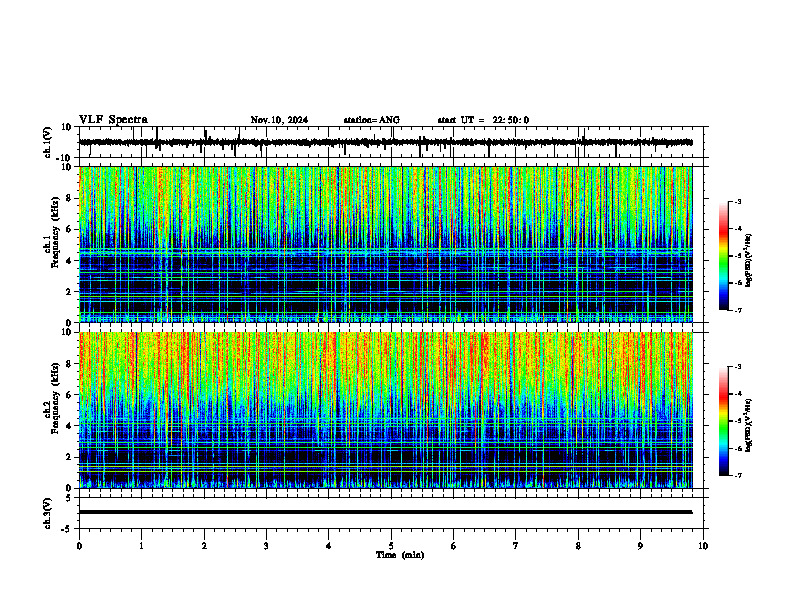This screenshot has width=792, height=612.
Task: Click the ch.1 voltage waveform trace
Action: point(385,142)
